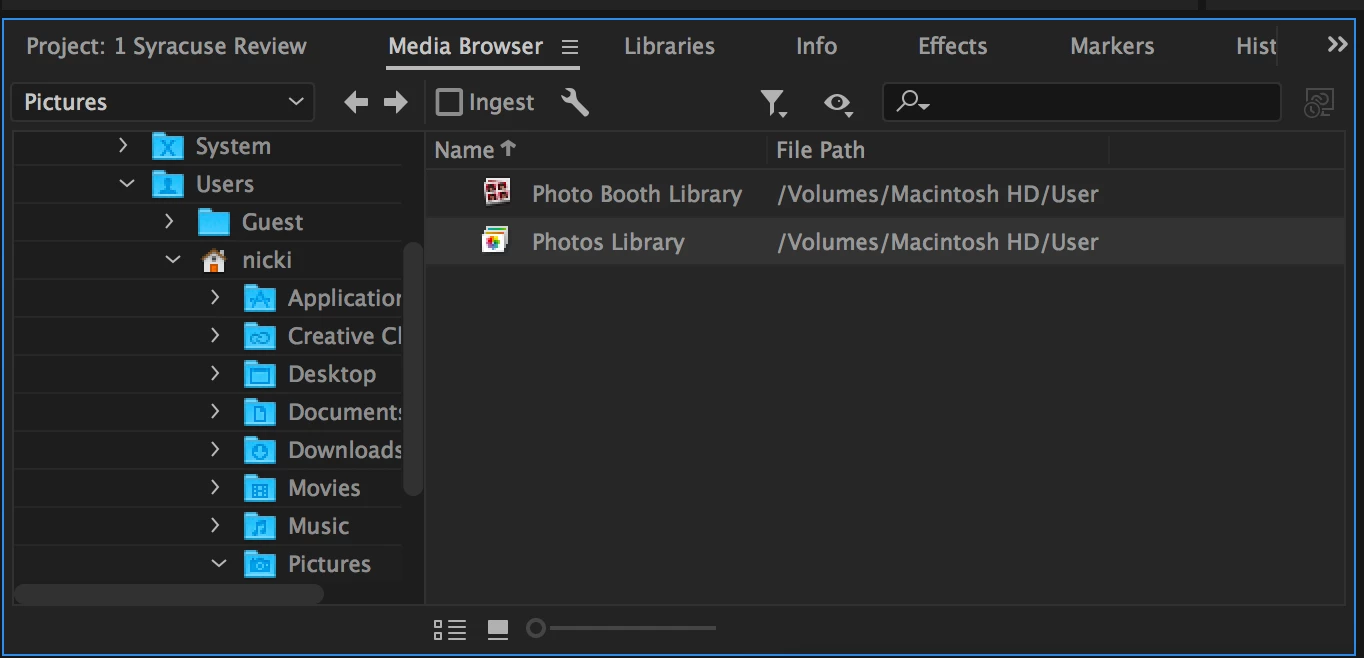Image resolution: width=1364 pixels, height=658 pixels.
Task: Open the Effects tab
Action: click(x=952, y=47)
